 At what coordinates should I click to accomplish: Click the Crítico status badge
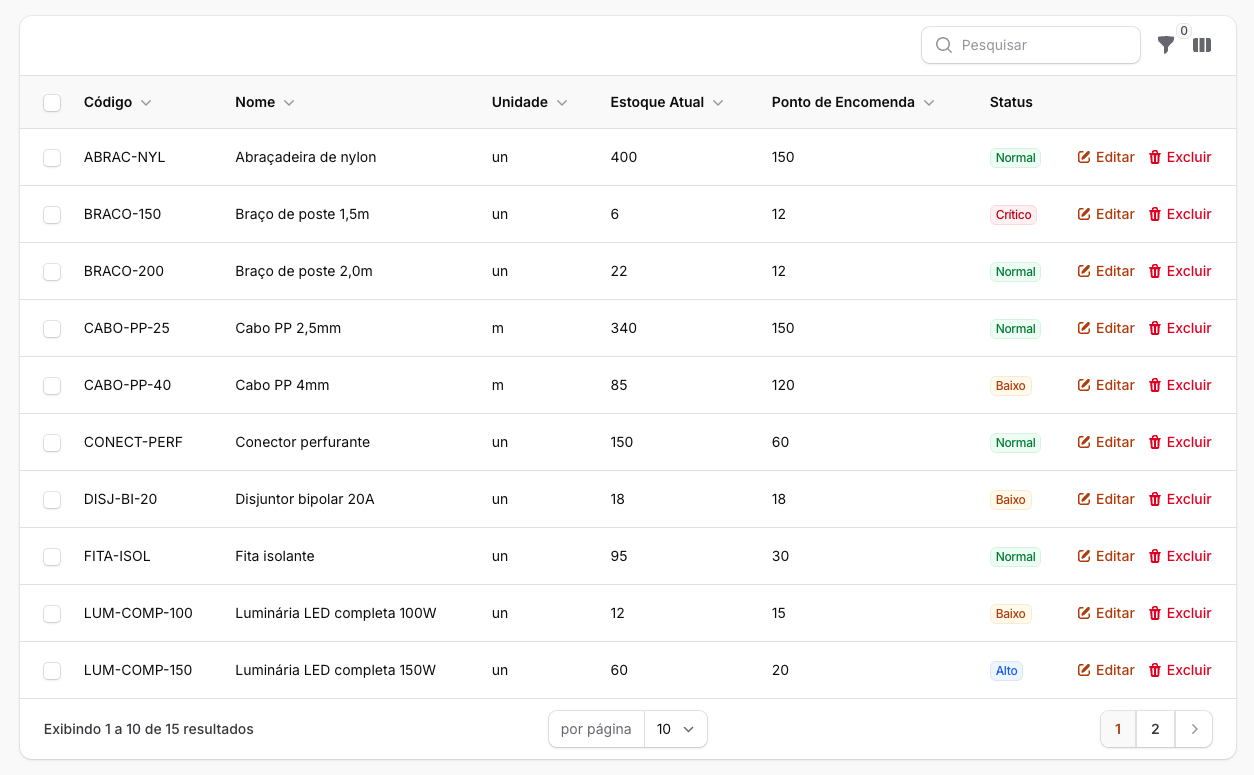coord(1013,215)
